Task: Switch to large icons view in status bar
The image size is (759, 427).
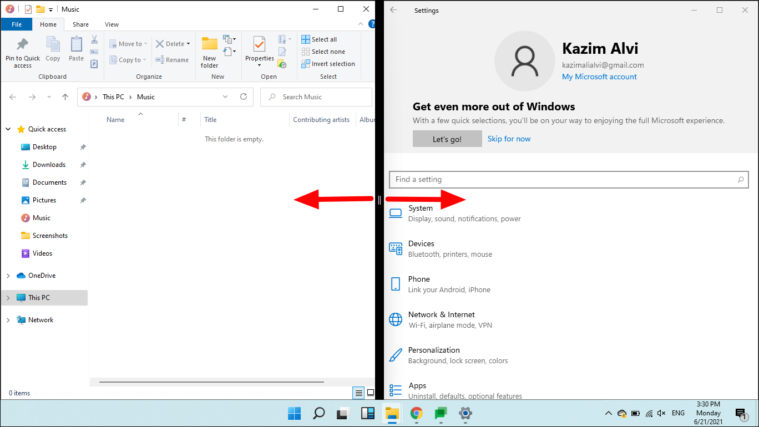Action: pyautogui.click(x=370, y=393)
